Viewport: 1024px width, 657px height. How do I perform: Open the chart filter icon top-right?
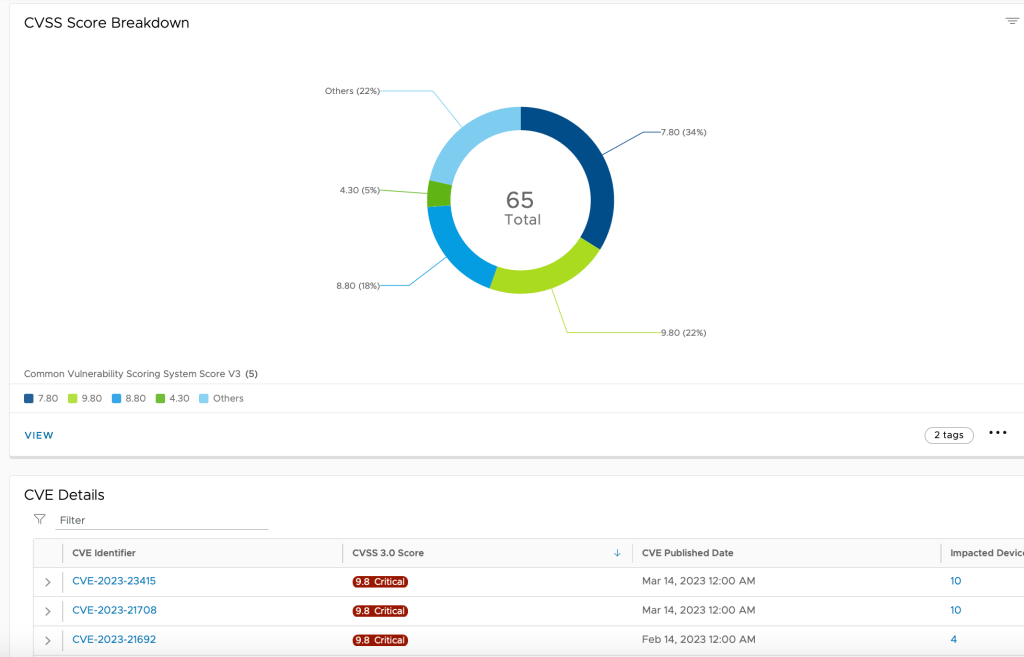(x=1011, y=21)
